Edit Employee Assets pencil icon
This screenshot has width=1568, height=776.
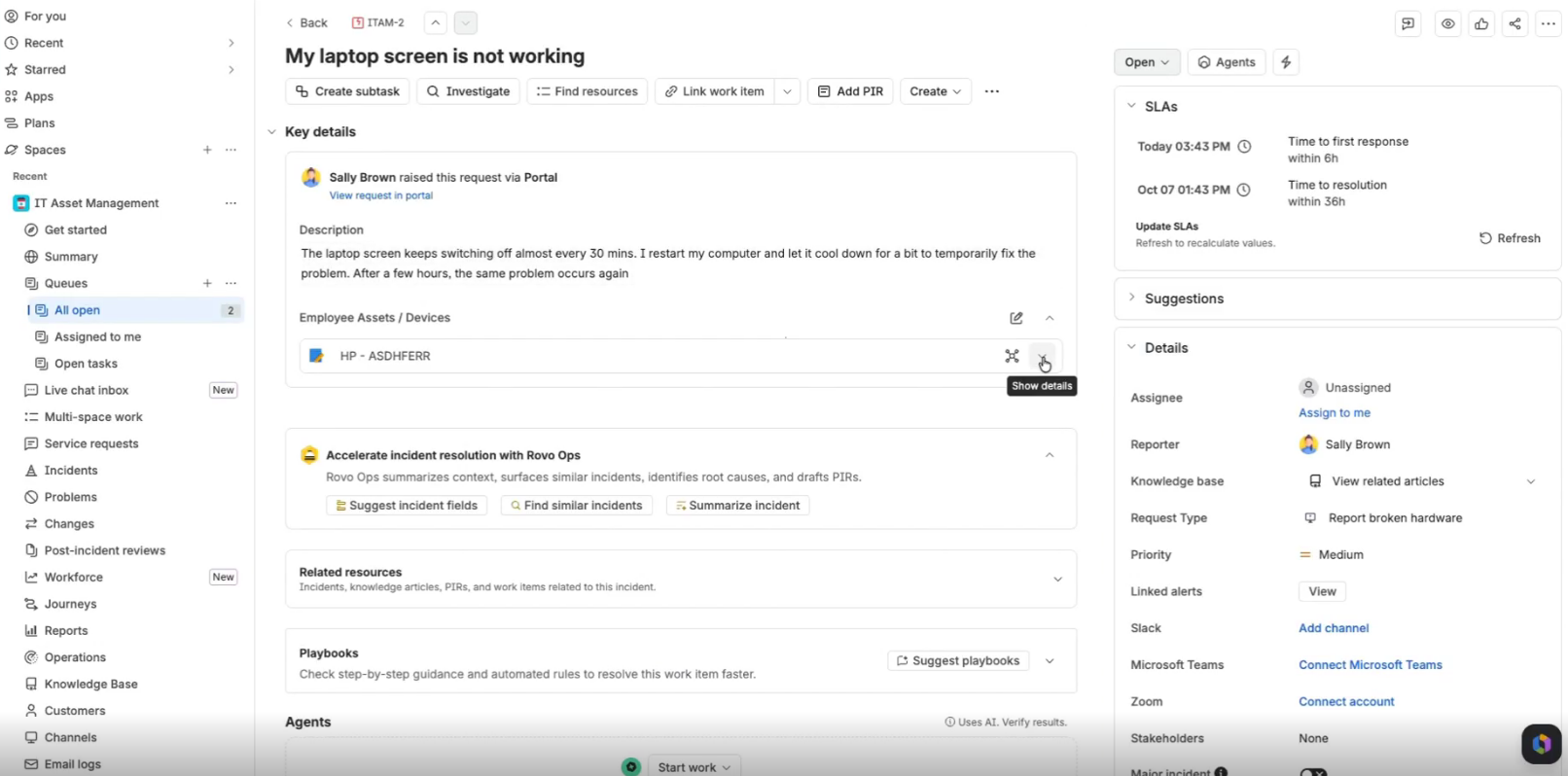[x=1016, y=318]
